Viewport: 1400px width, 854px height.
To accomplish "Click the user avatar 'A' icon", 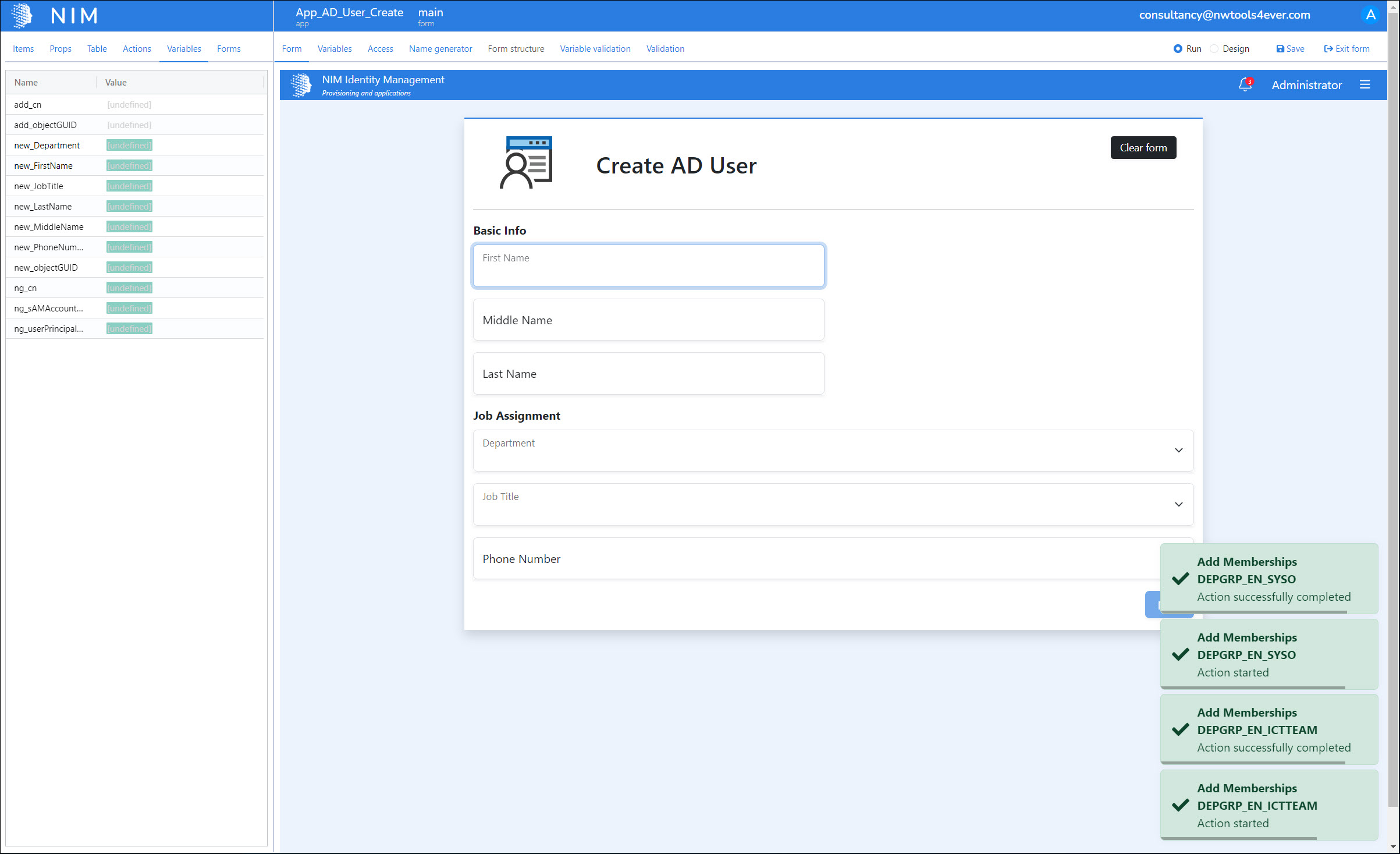I will click(x=1370, y=15).
